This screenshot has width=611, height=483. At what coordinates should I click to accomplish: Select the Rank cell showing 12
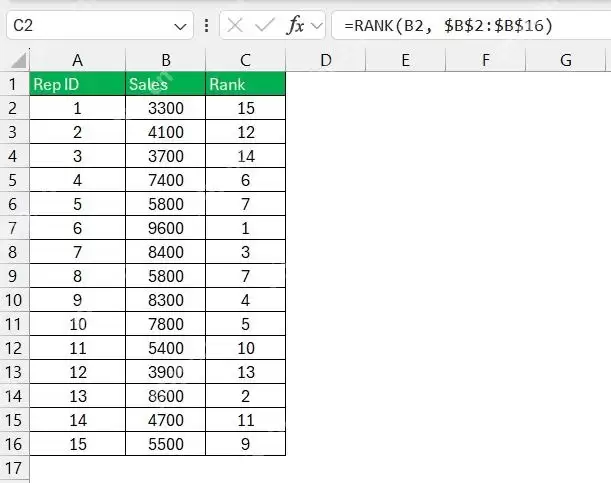pyautogui.click(x=245, y=132)
